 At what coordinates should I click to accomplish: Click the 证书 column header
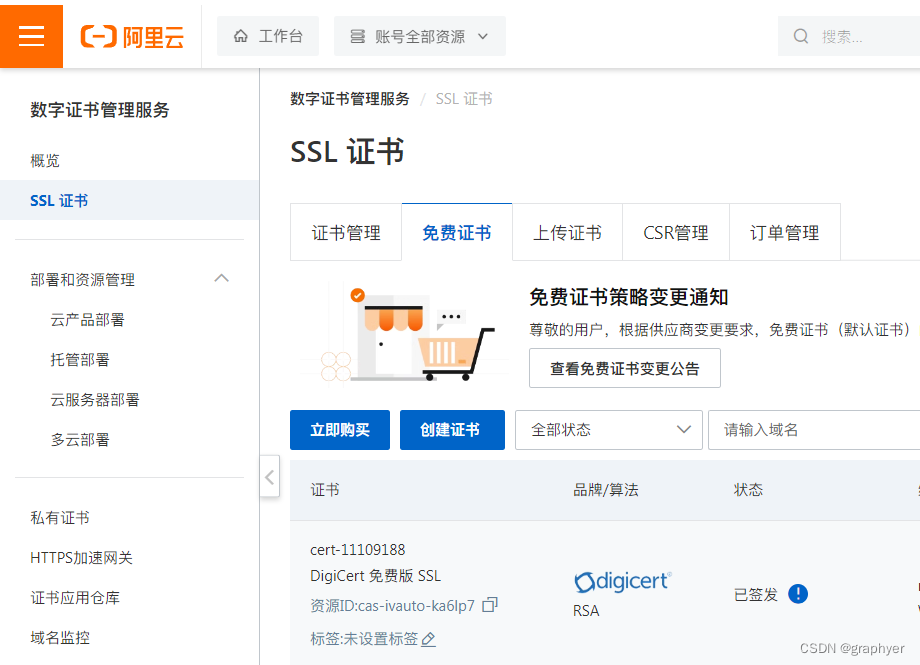(x=325, y=490)
